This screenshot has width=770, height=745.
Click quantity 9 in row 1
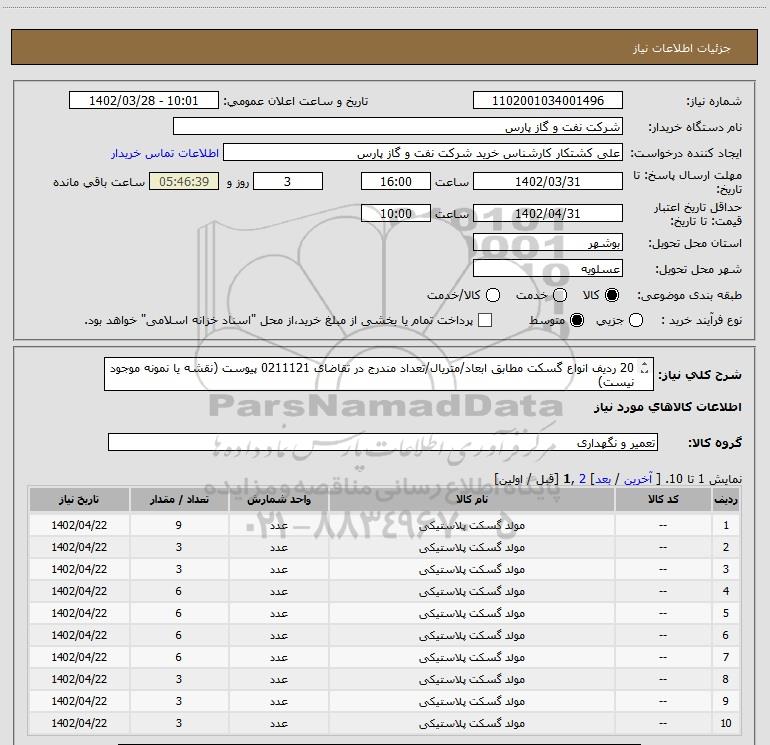179,525
